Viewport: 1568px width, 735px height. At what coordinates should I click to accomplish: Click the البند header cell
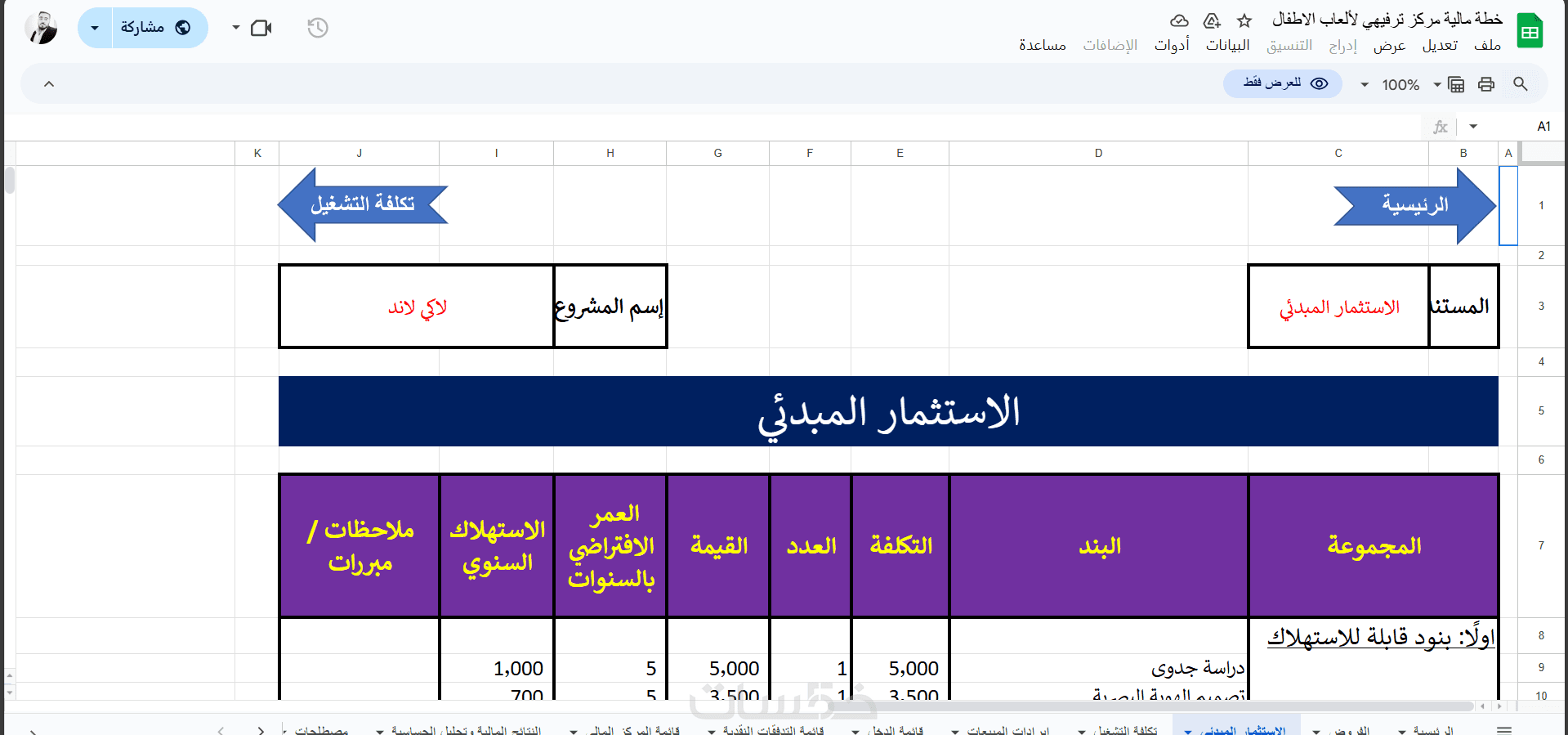[x=1099, y=545]
